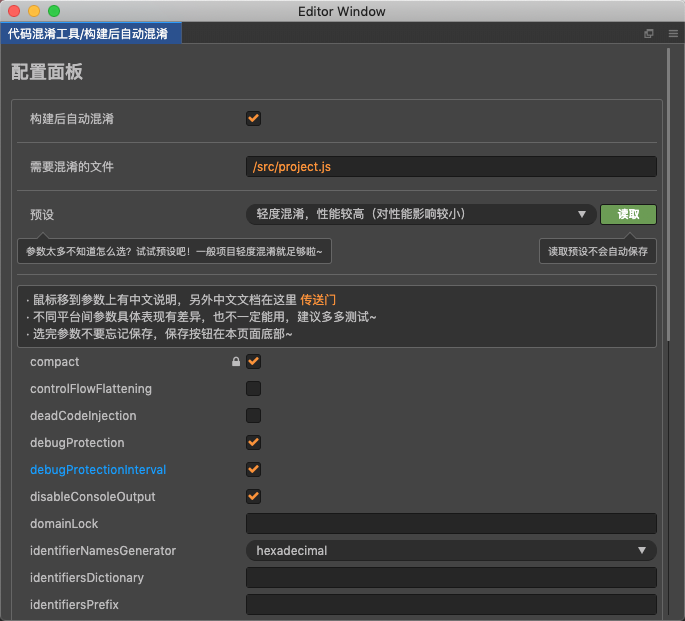685x621 pixels.
Task: Click the domainLock input field
Action: (451, 524)
